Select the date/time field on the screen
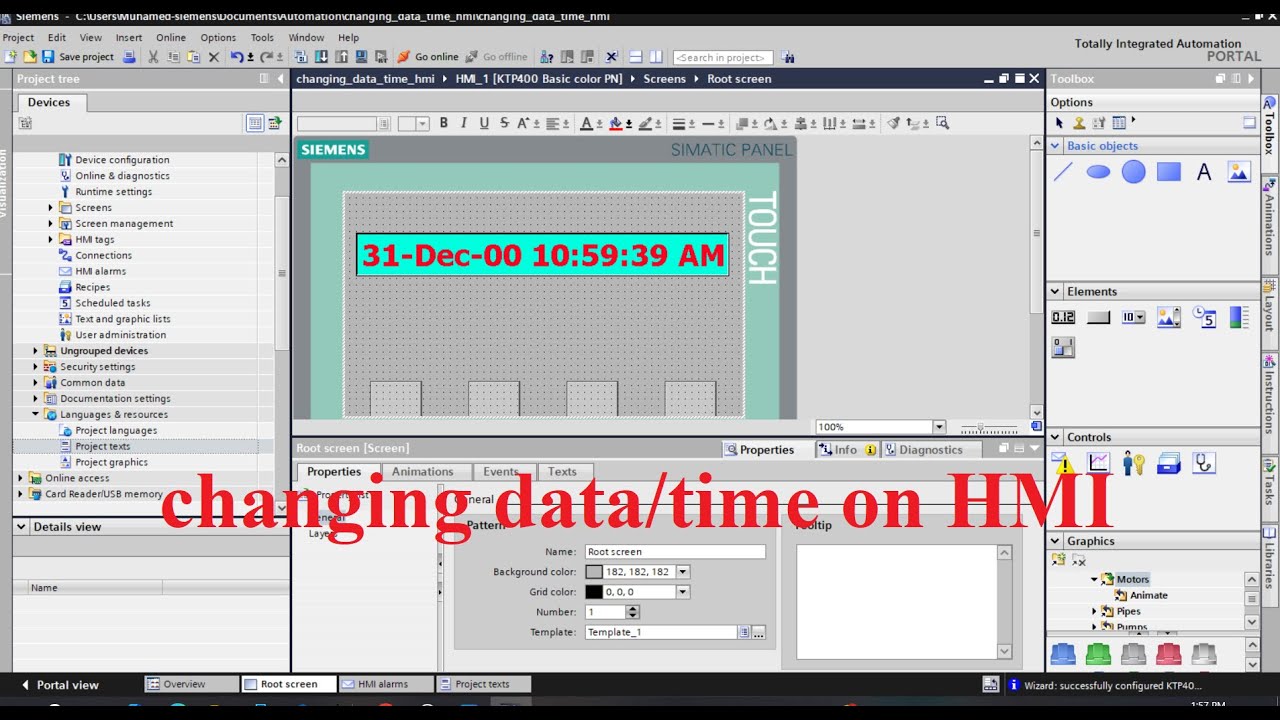 pyautogui.click(x=542, y=255)
